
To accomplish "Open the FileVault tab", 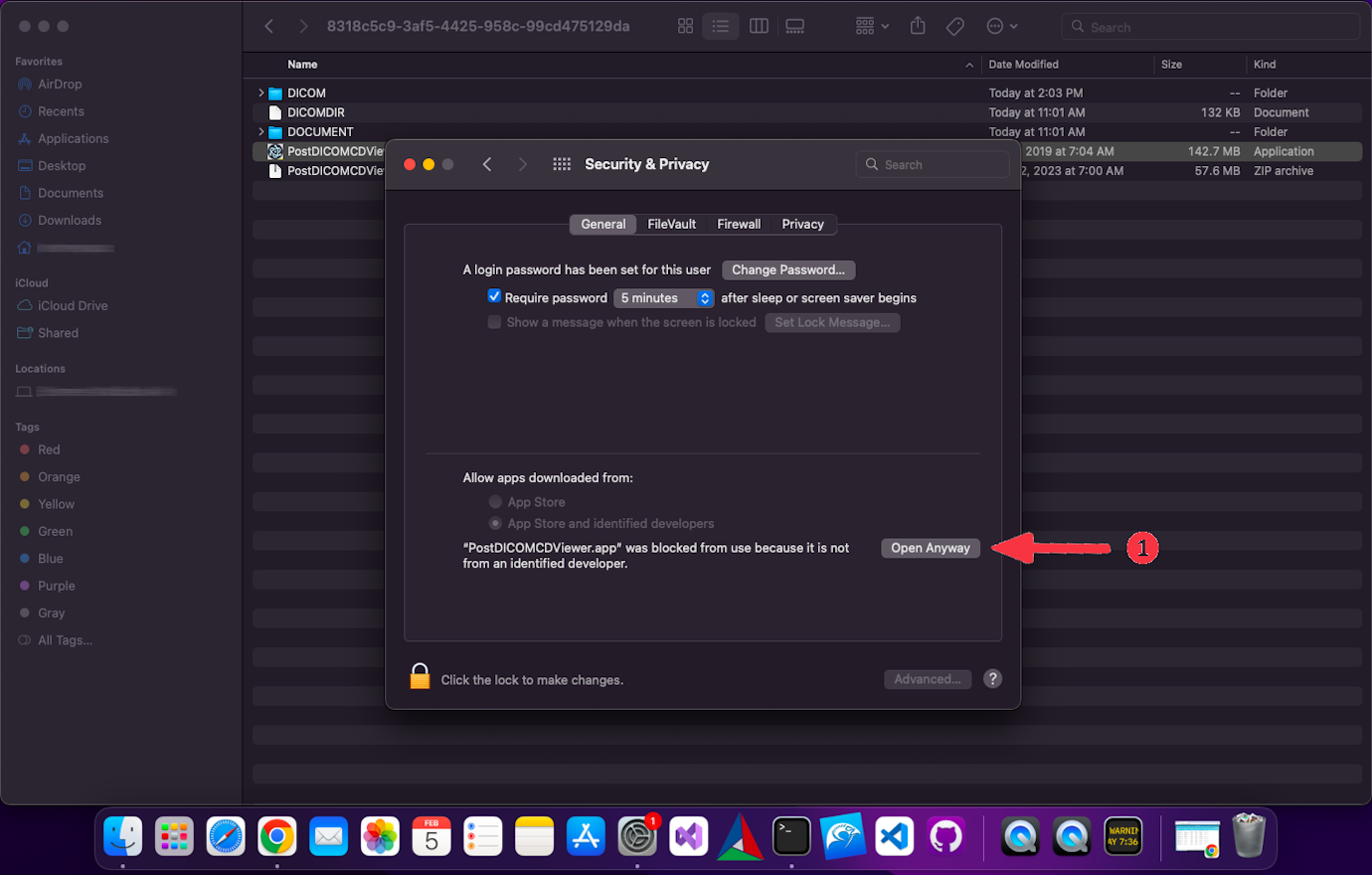I will click(x=671, y=224).
